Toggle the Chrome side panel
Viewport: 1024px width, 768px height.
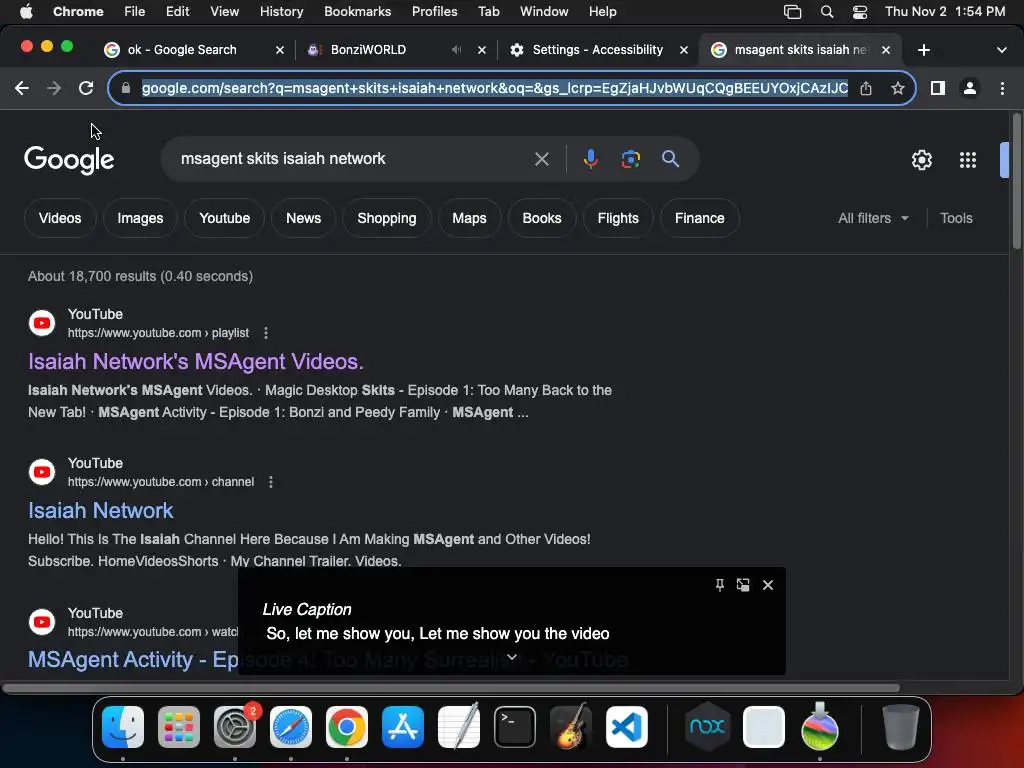(938, 88)
